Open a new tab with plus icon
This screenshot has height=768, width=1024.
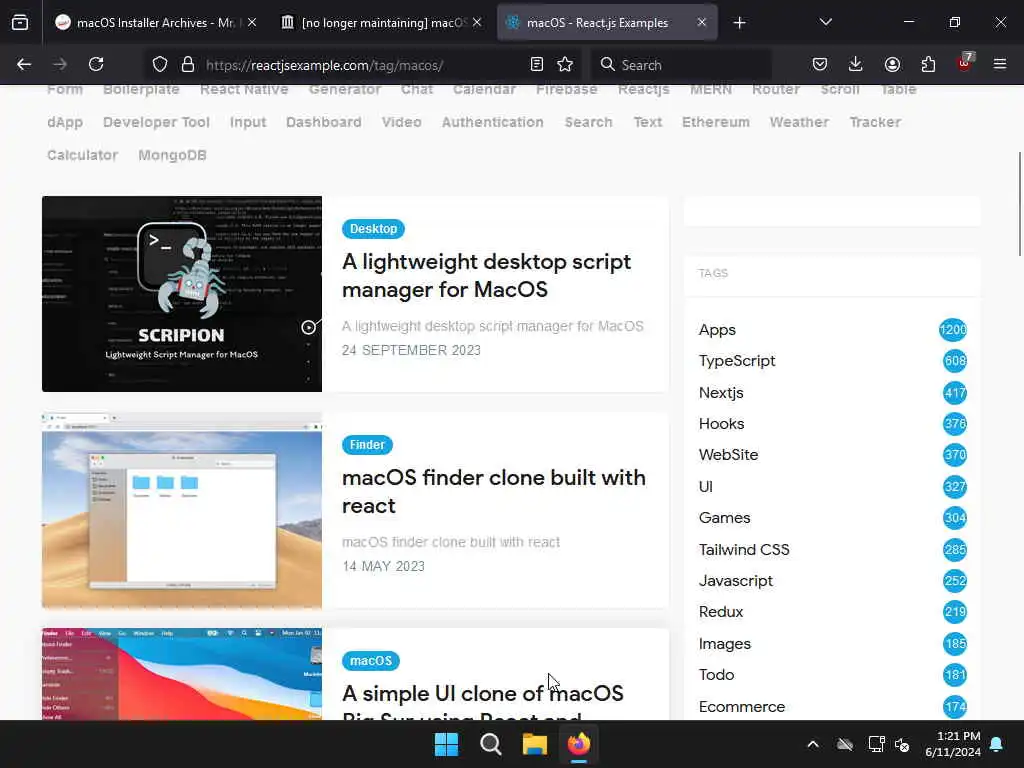point(739,23)
